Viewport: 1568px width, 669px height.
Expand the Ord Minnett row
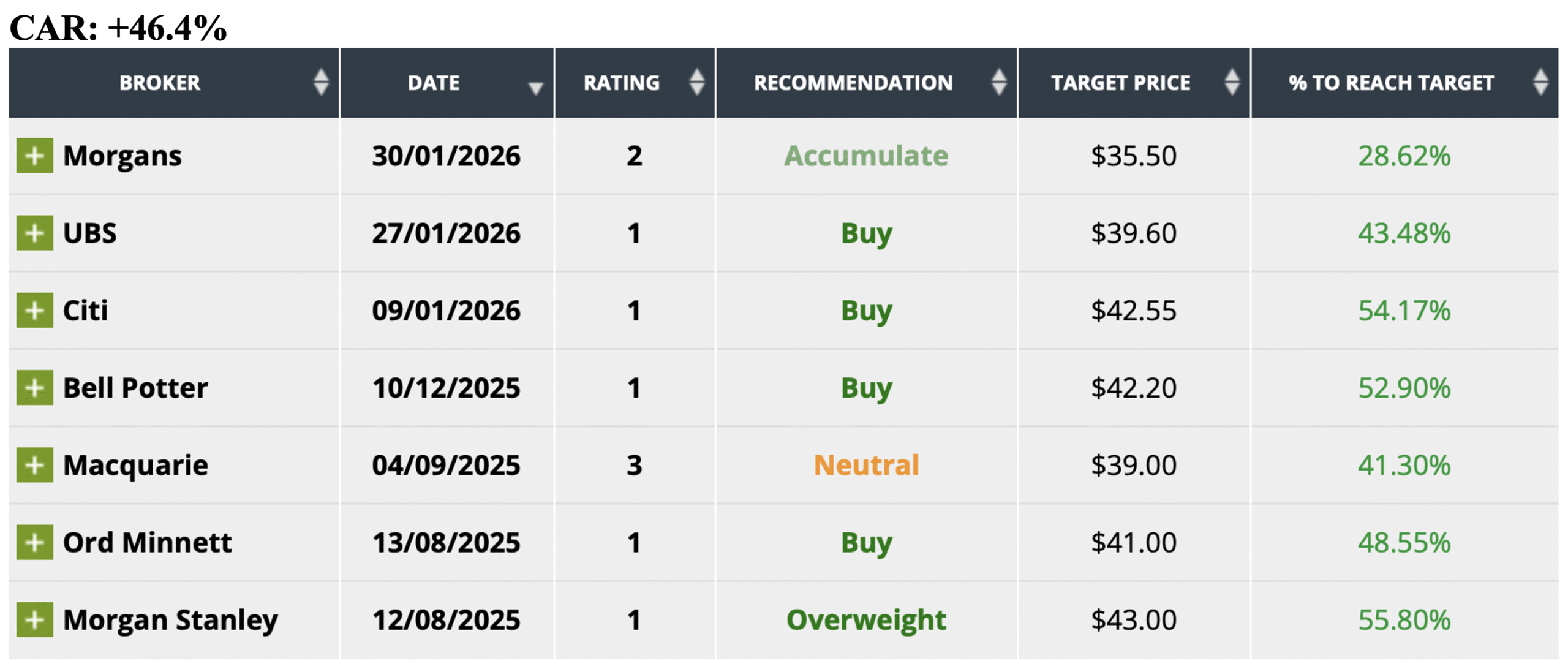point(34,542)
